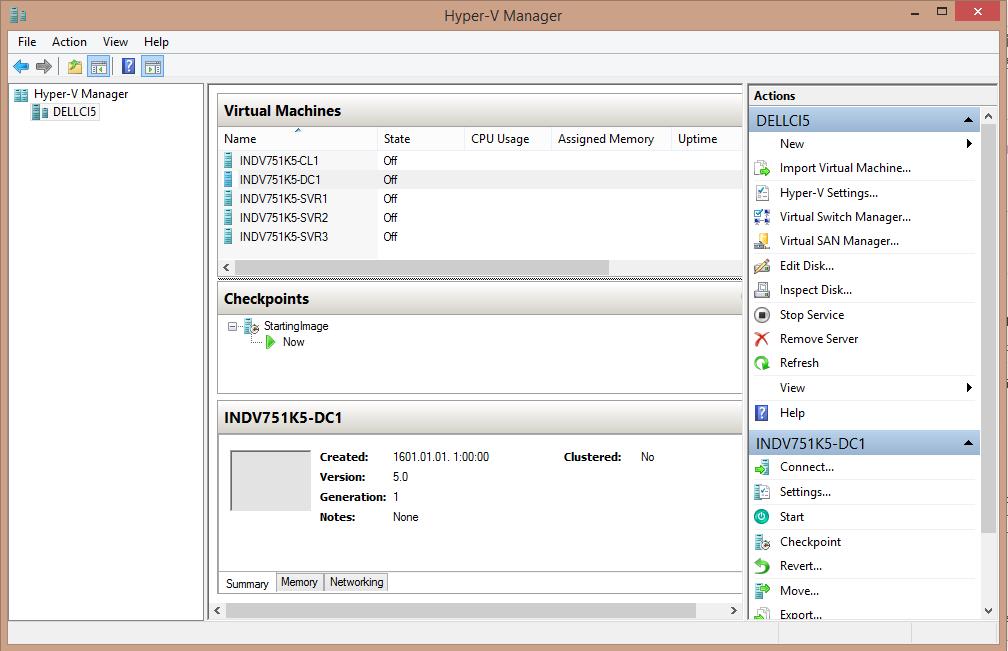Click the Move icon in Actions pane
This screenshot has width=1008, height=651.
762,591
